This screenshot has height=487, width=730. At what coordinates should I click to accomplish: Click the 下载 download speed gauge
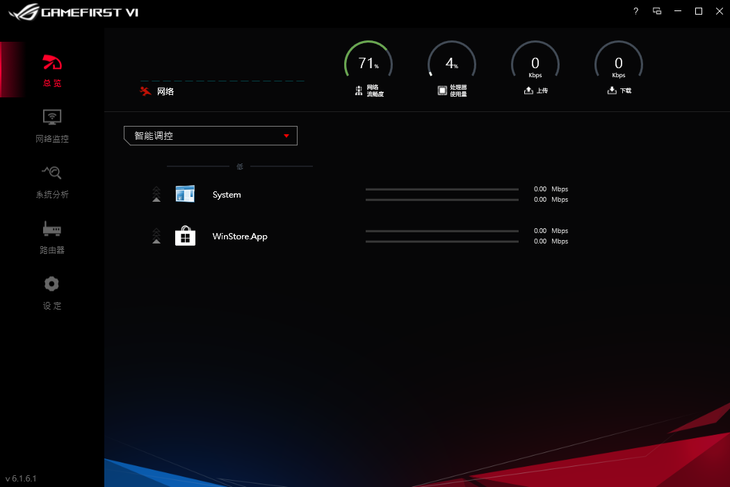(x=618, y=64)
